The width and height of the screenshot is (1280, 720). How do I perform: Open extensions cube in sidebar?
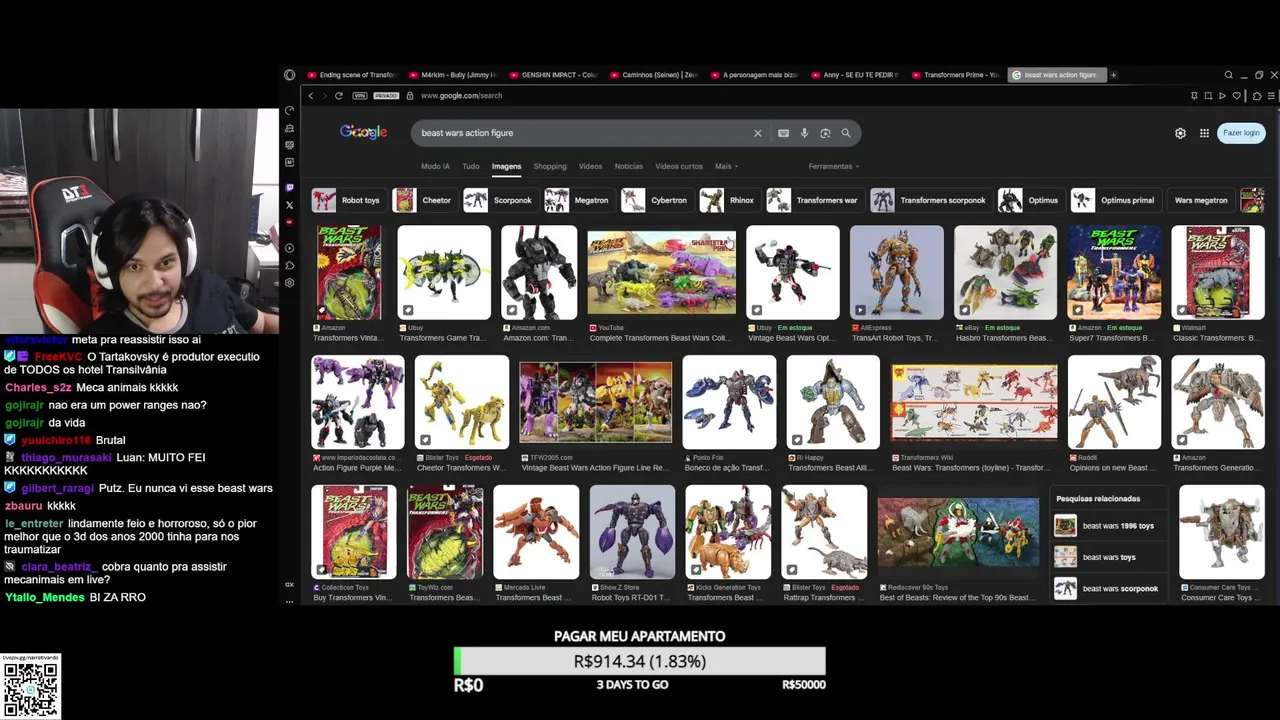(x=290, y=265)
